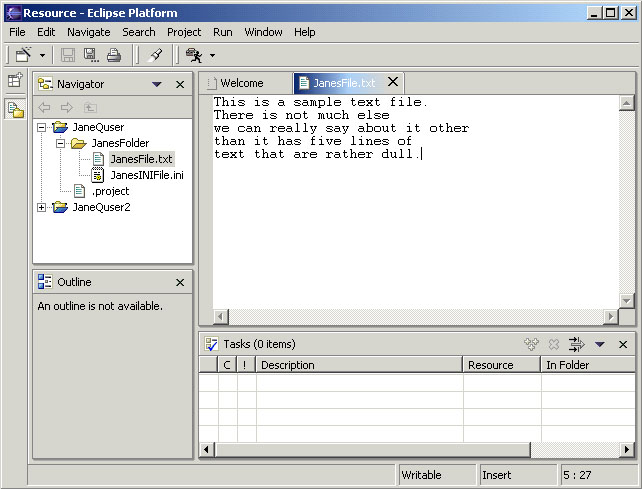This screenshot has width=642, height=489.
Task: Click the editor scroll right arrow
Action: pyautogui.click(x=610, y=317)
